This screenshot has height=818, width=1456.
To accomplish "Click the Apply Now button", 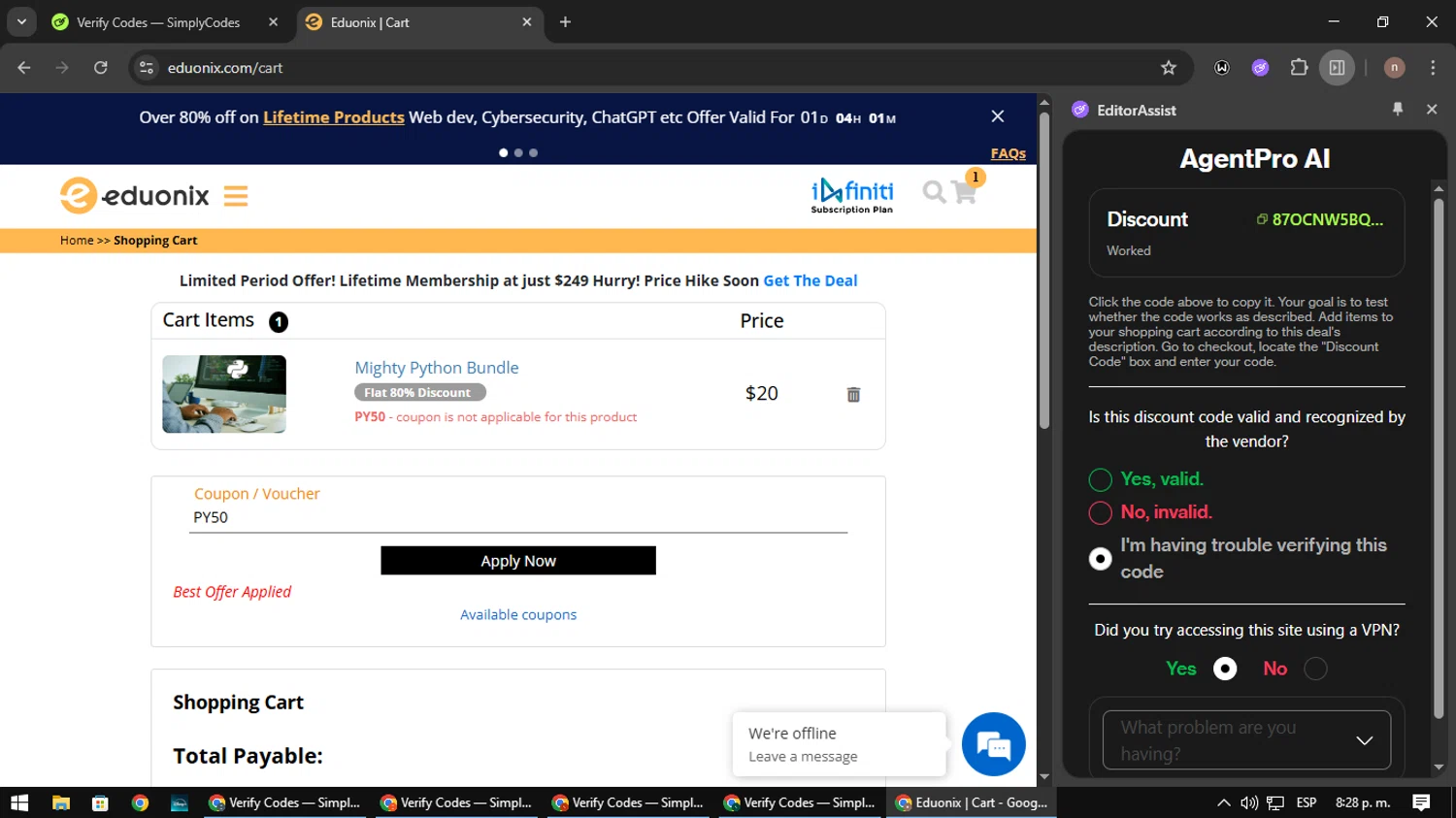I will click(x=518, y=561).
